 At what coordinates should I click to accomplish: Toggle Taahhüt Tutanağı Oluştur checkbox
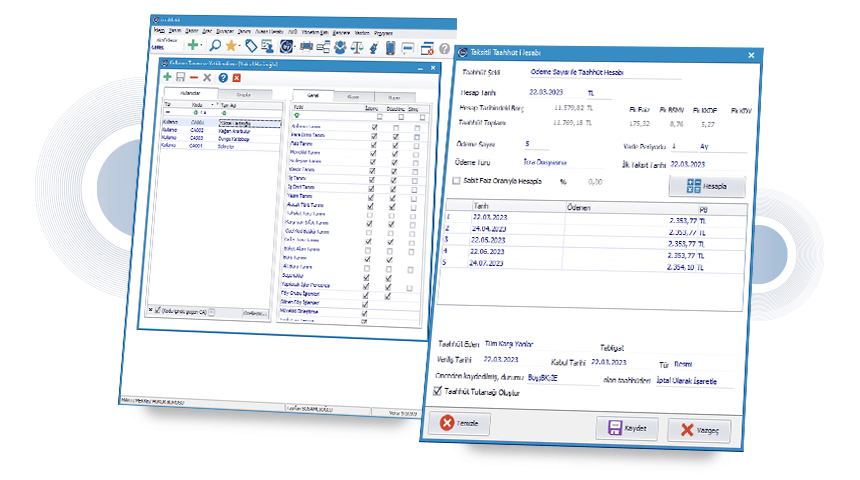coord(437,391)
